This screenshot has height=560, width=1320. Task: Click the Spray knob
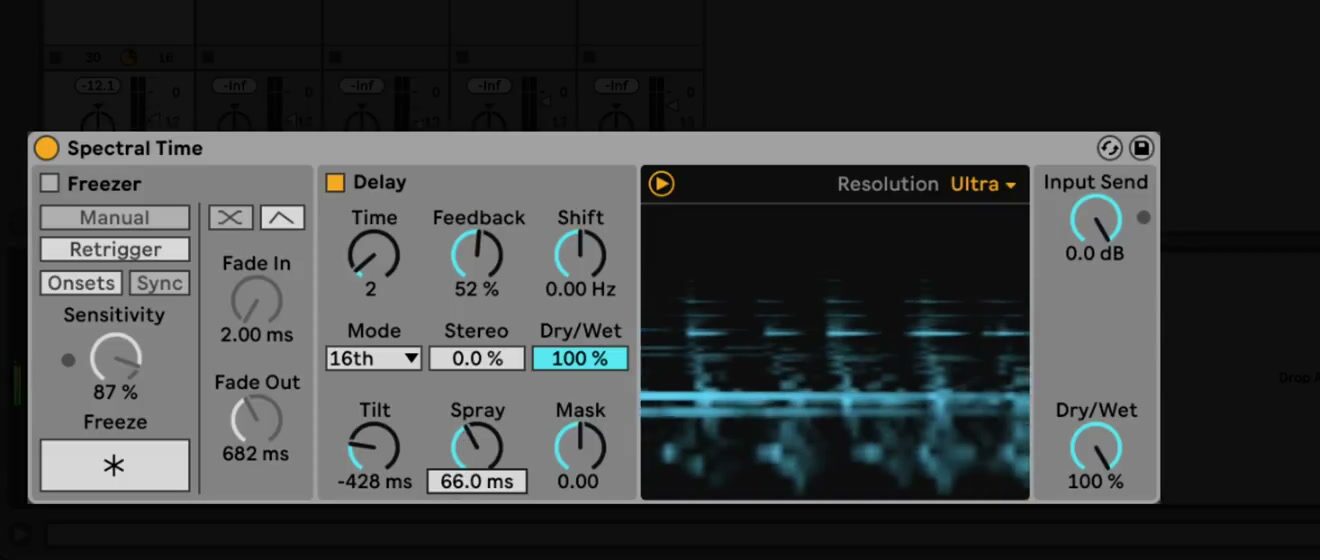coord(477,446)
